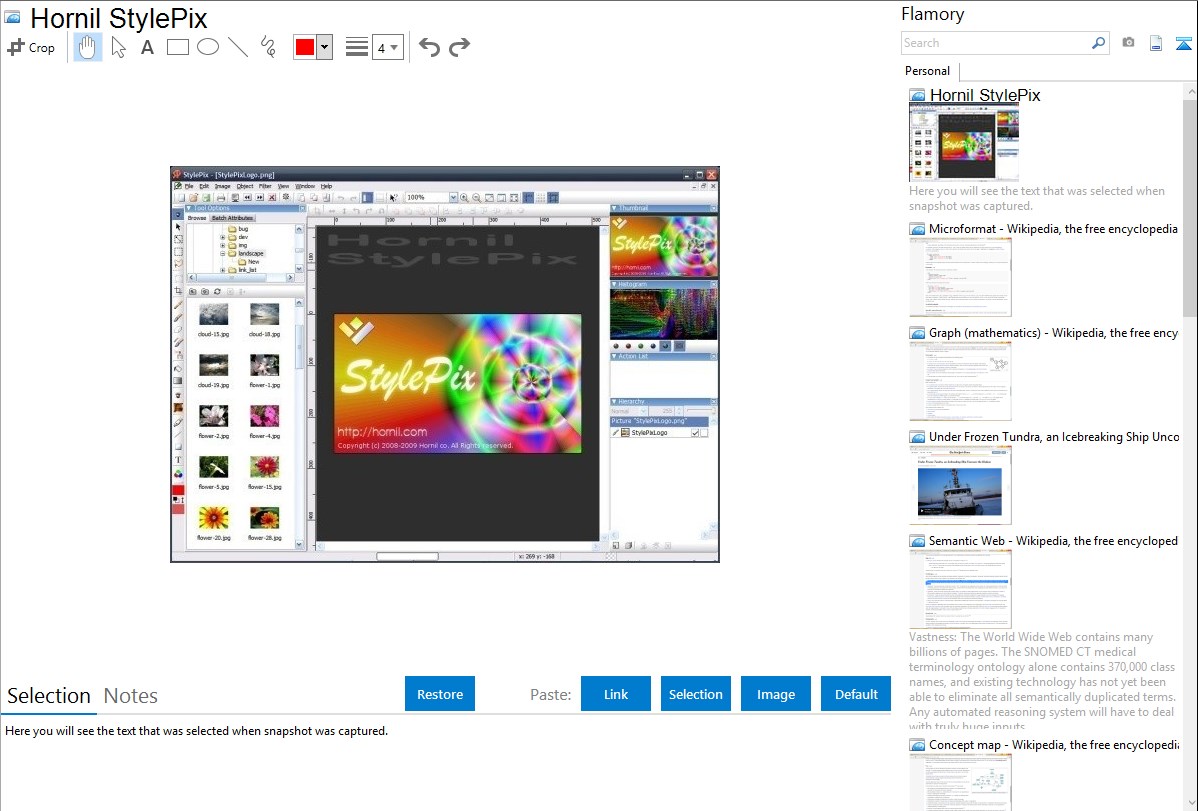Select the straight line tool
Image resolution: width=1198 pixels, height=811 pixels.
click(x=238, y=47)
